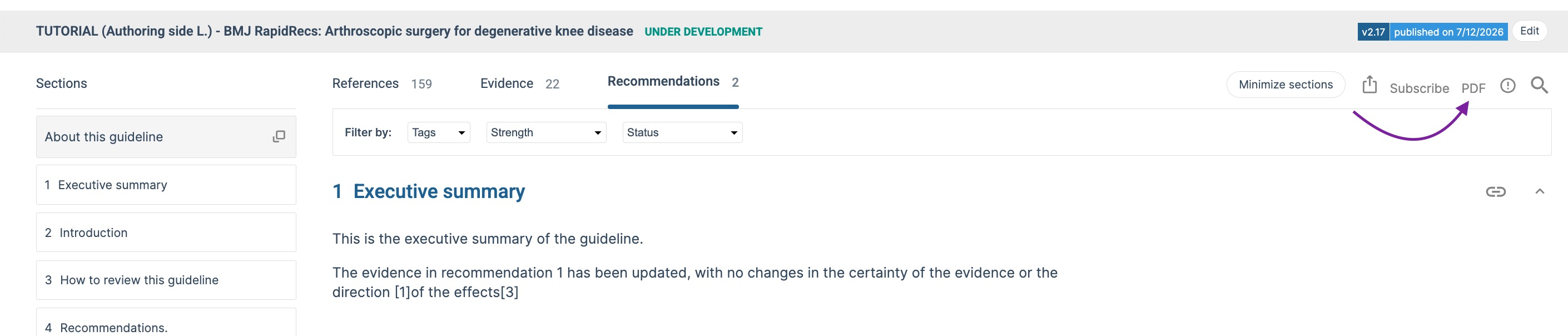Download the guideline as PDF
This screenshot has width=1568, height=336.
click(1473, 88)
